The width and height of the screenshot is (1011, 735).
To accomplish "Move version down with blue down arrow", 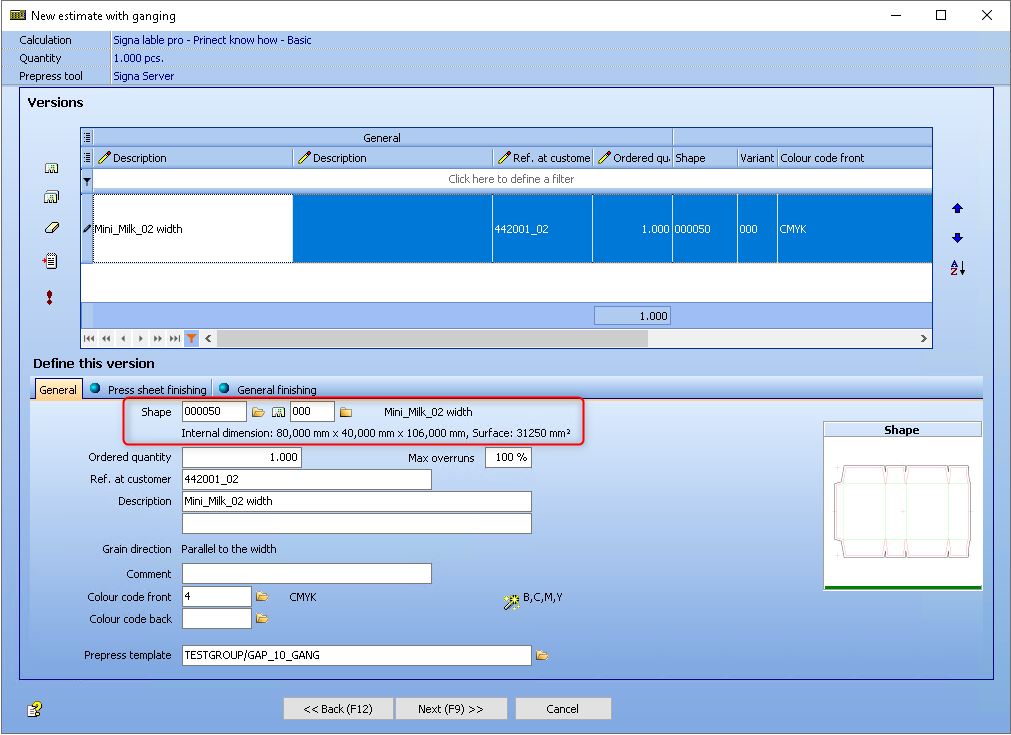I will [x=957, y=238].
